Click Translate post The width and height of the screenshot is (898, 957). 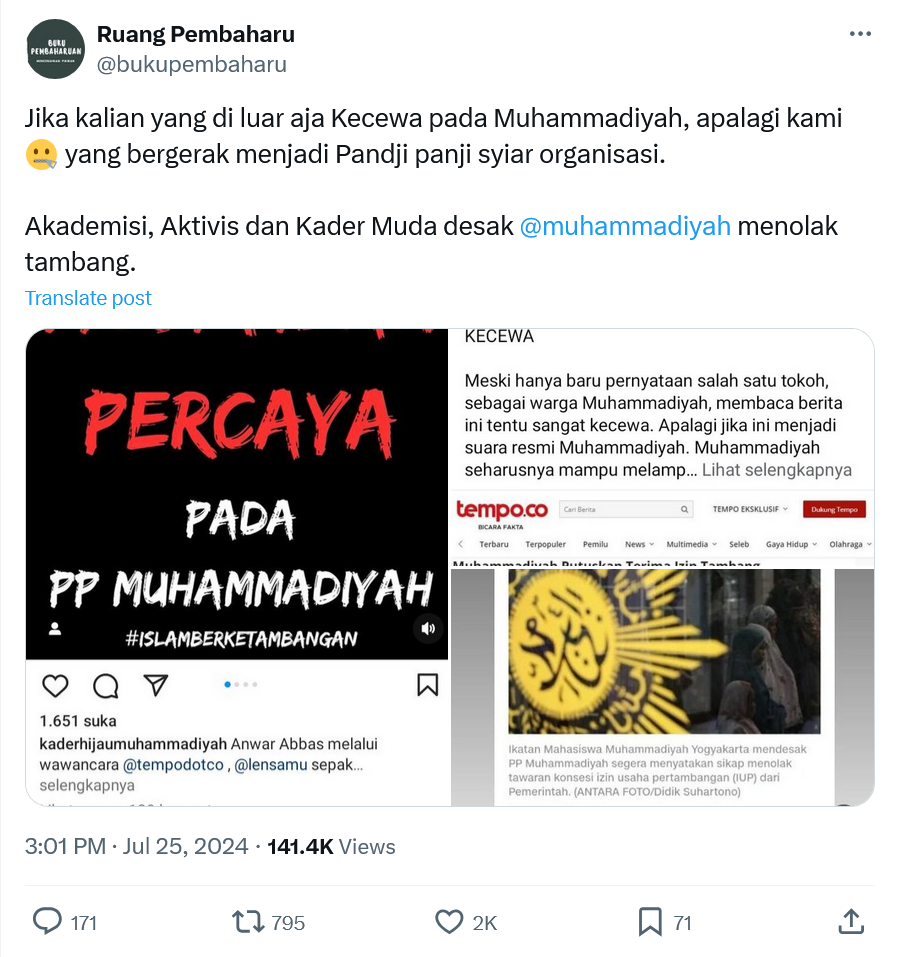tap(88, 298)
